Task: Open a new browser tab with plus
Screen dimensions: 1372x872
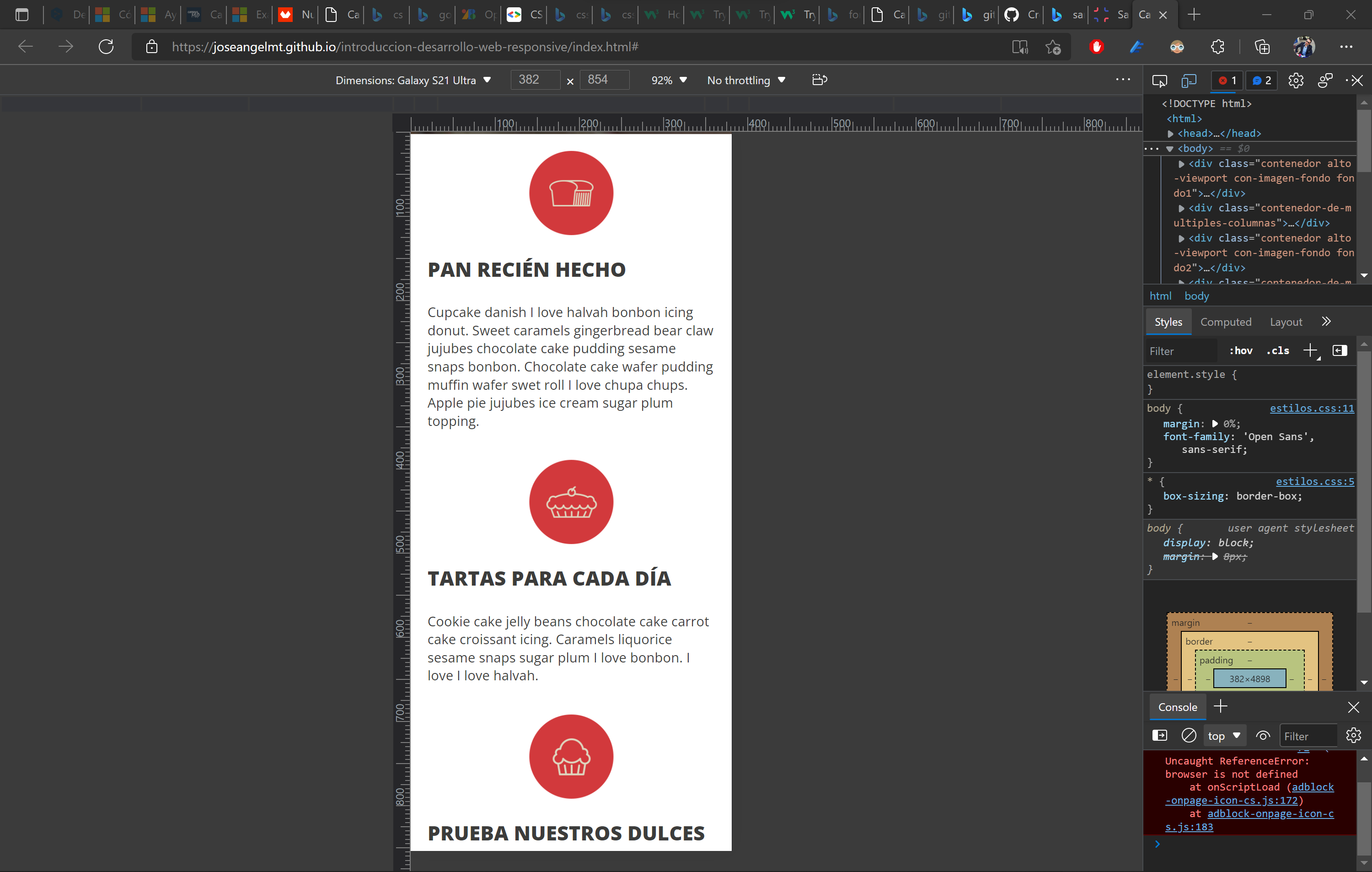Action: [1194, 14]
